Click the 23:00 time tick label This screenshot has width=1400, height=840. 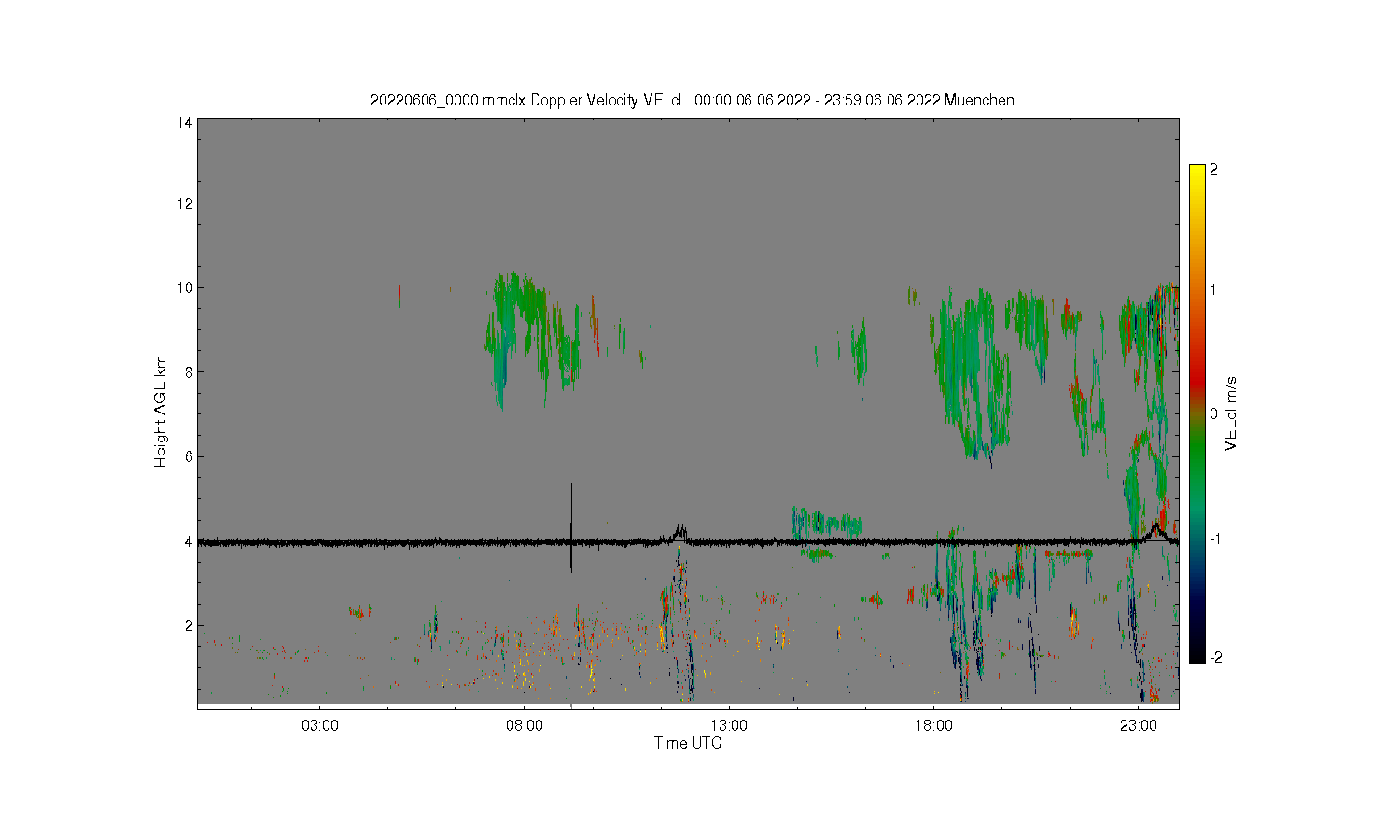[1138, 725]
